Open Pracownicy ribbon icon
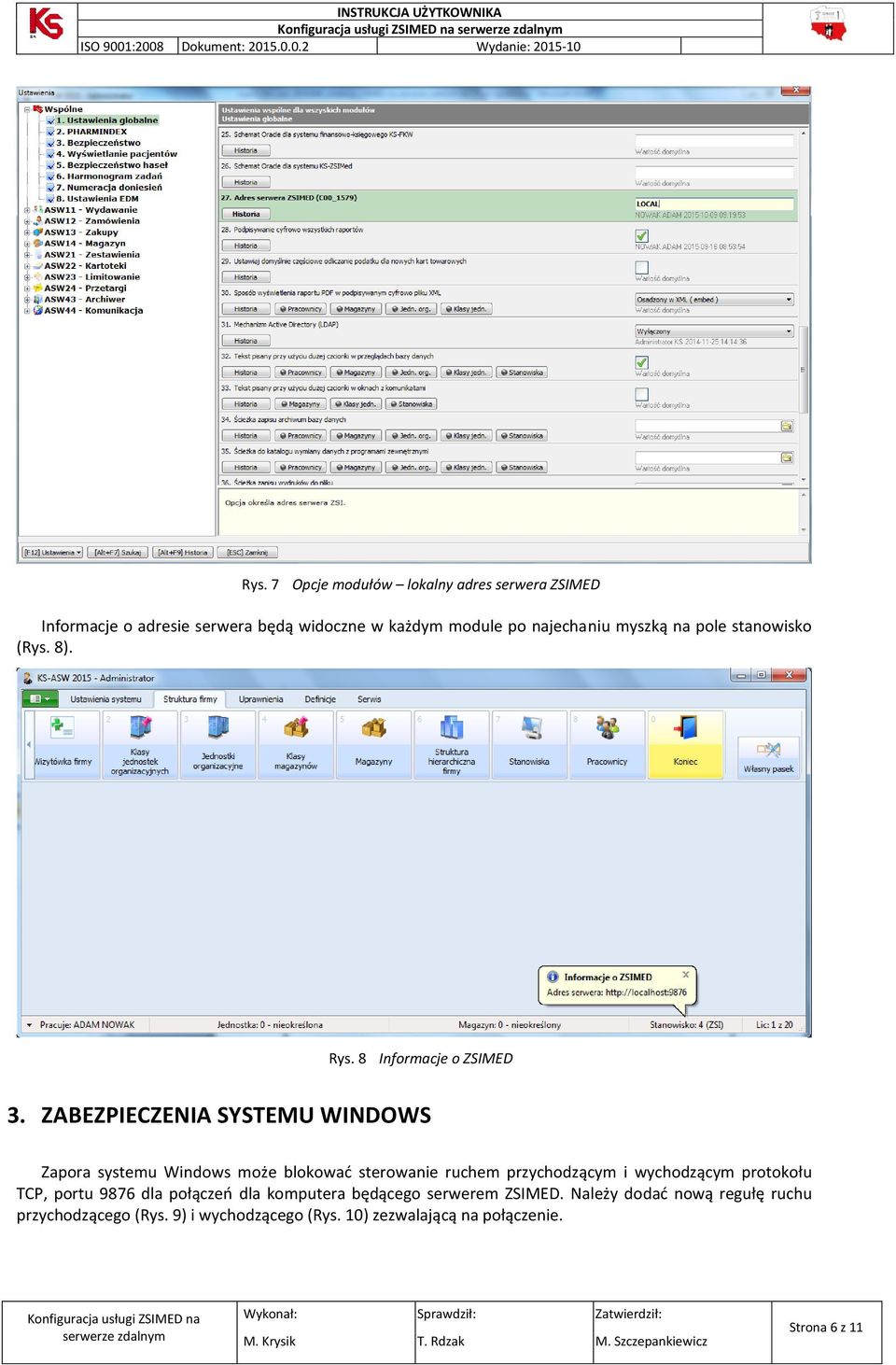This screenshot has height=1365, width=896. pos(607,744)
